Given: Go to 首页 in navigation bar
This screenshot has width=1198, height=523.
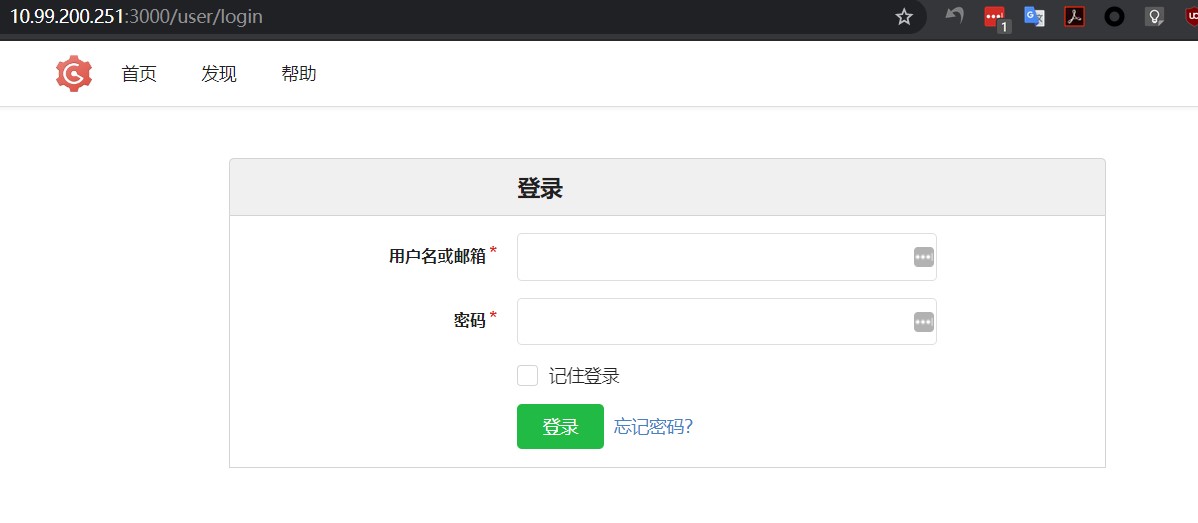Looking at the screenshot, I should [139, 74].
